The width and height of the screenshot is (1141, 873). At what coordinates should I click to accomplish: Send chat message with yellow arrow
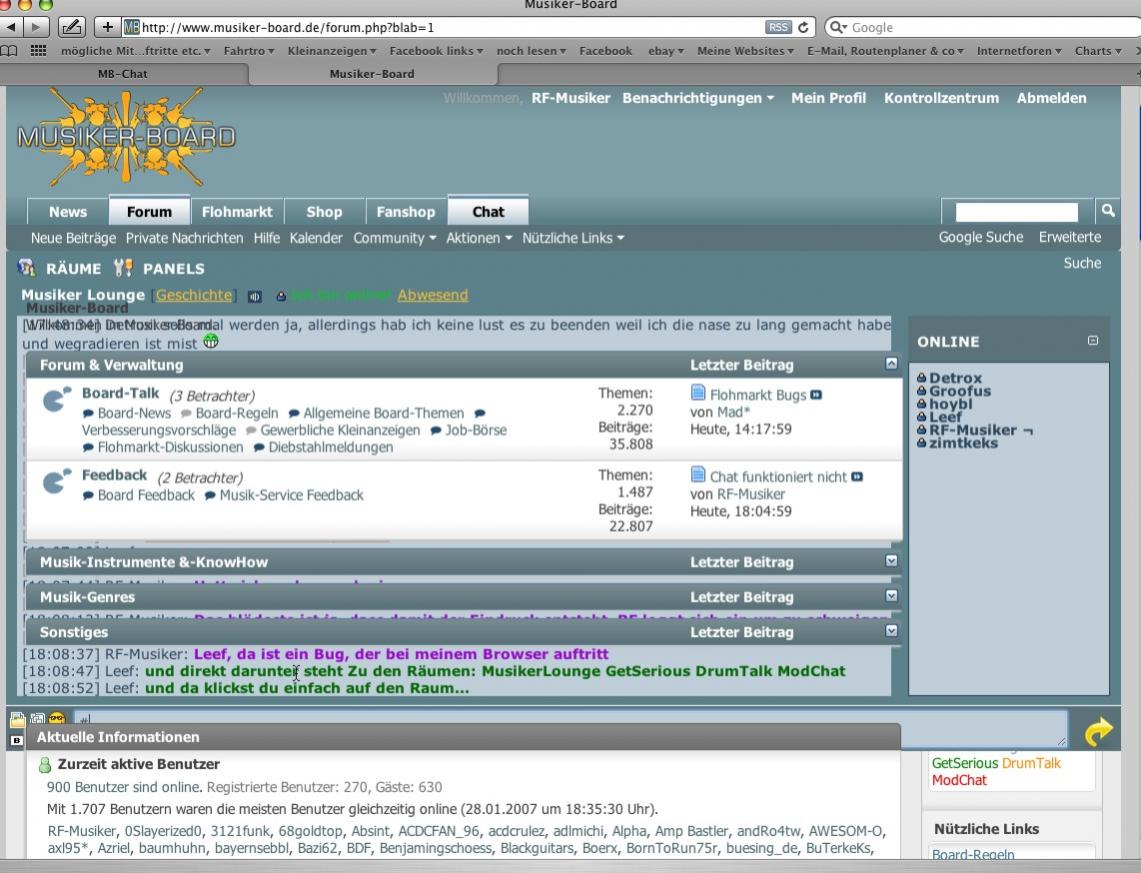(1098, 731)
